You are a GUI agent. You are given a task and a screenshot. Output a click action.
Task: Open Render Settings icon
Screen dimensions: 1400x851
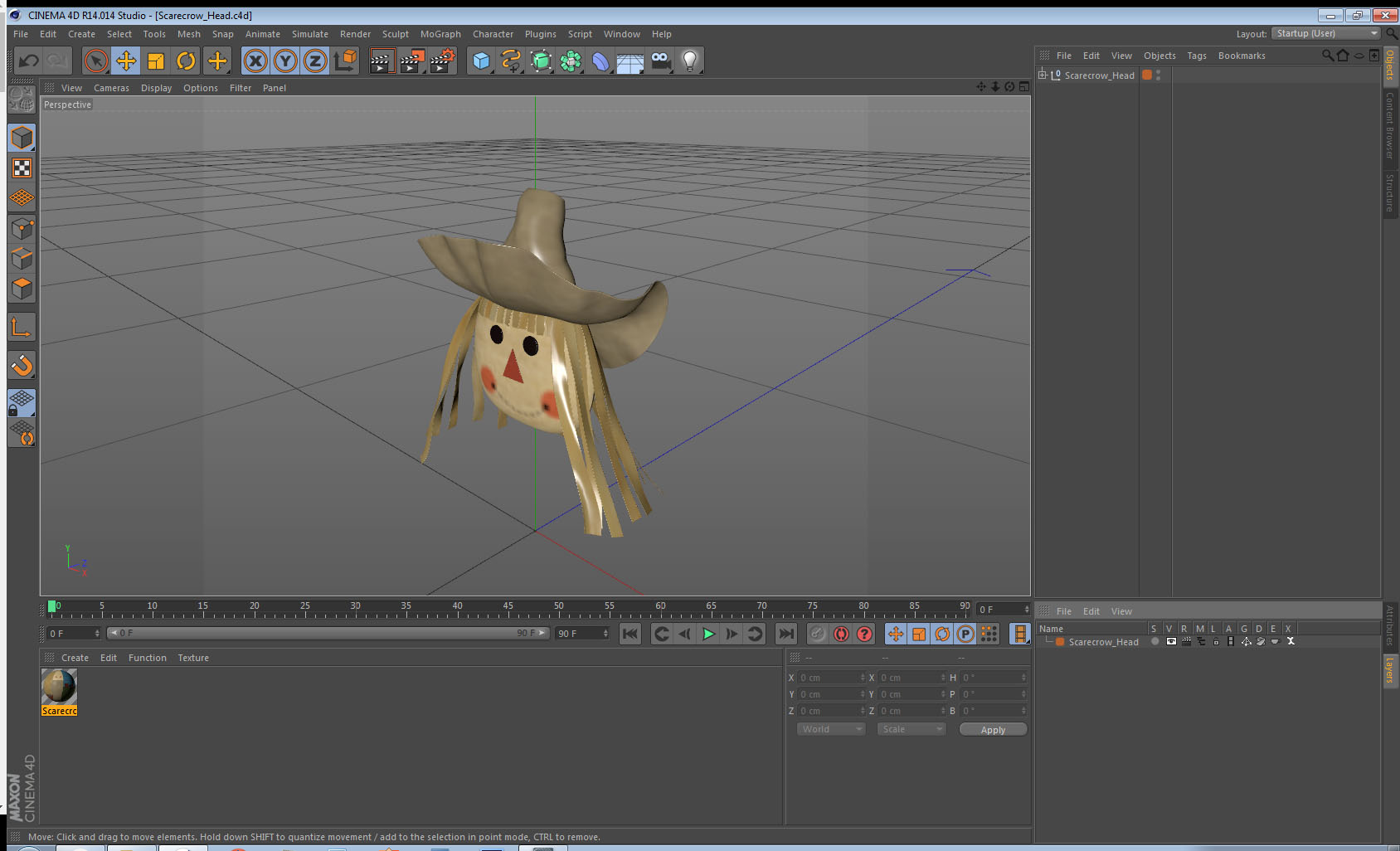[443, 61]
